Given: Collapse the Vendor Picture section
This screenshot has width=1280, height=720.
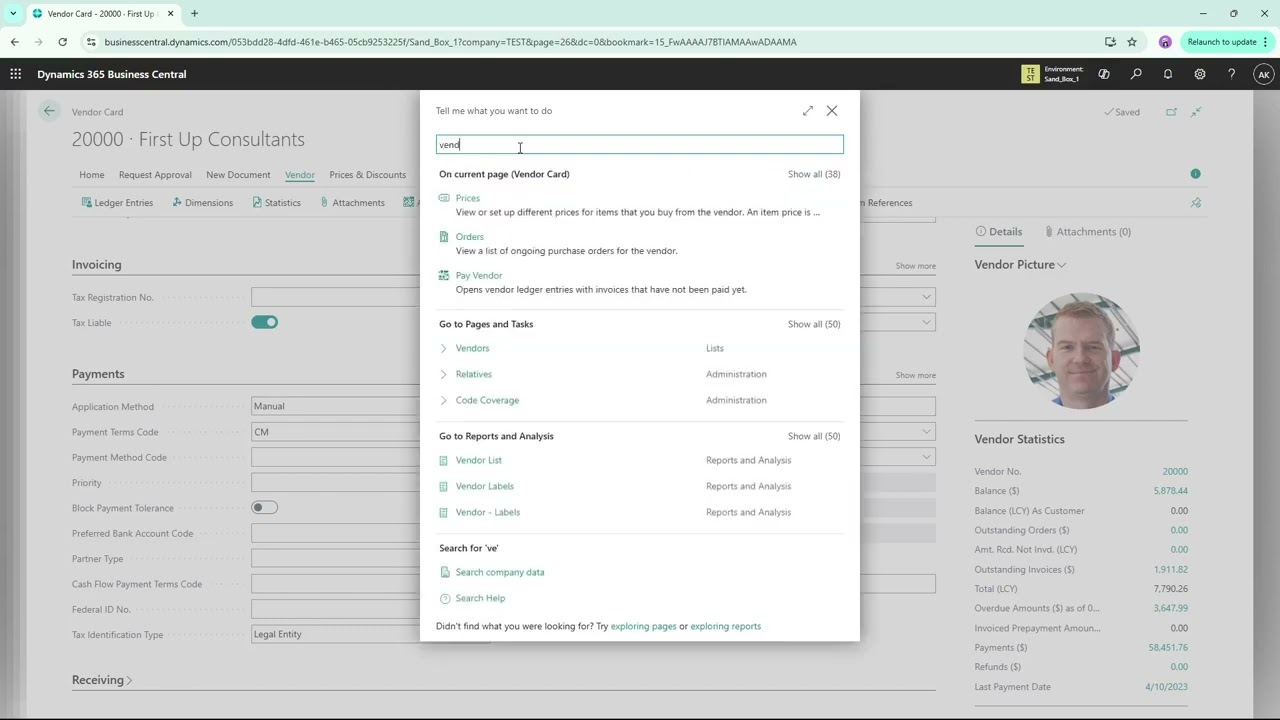Looking at the screenshot, I should [x=1020, y=265].
